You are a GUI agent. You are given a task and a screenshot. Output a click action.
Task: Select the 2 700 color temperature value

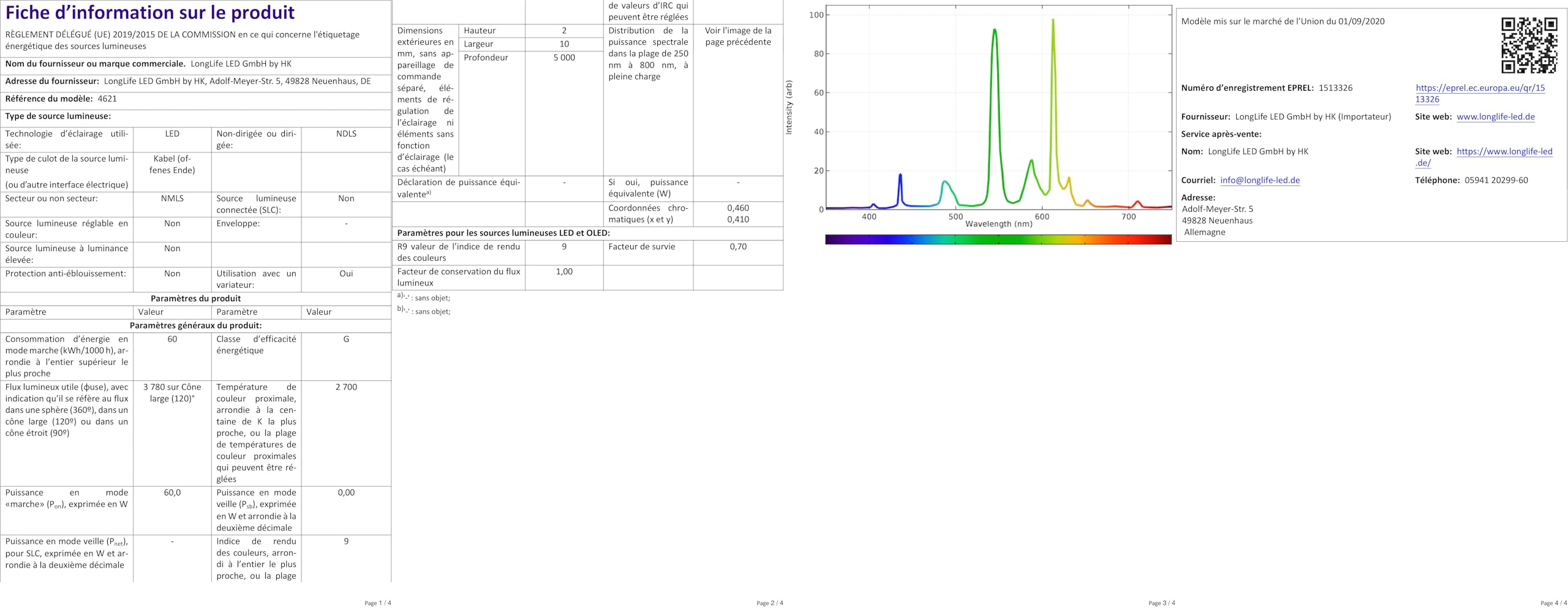tap(346, 387)
